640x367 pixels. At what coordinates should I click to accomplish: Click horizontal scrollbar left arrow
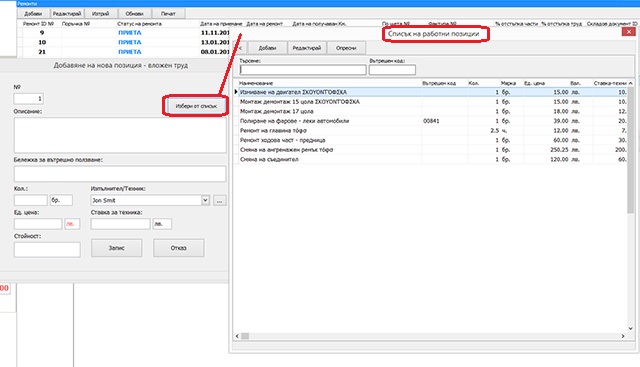(237, 336)
